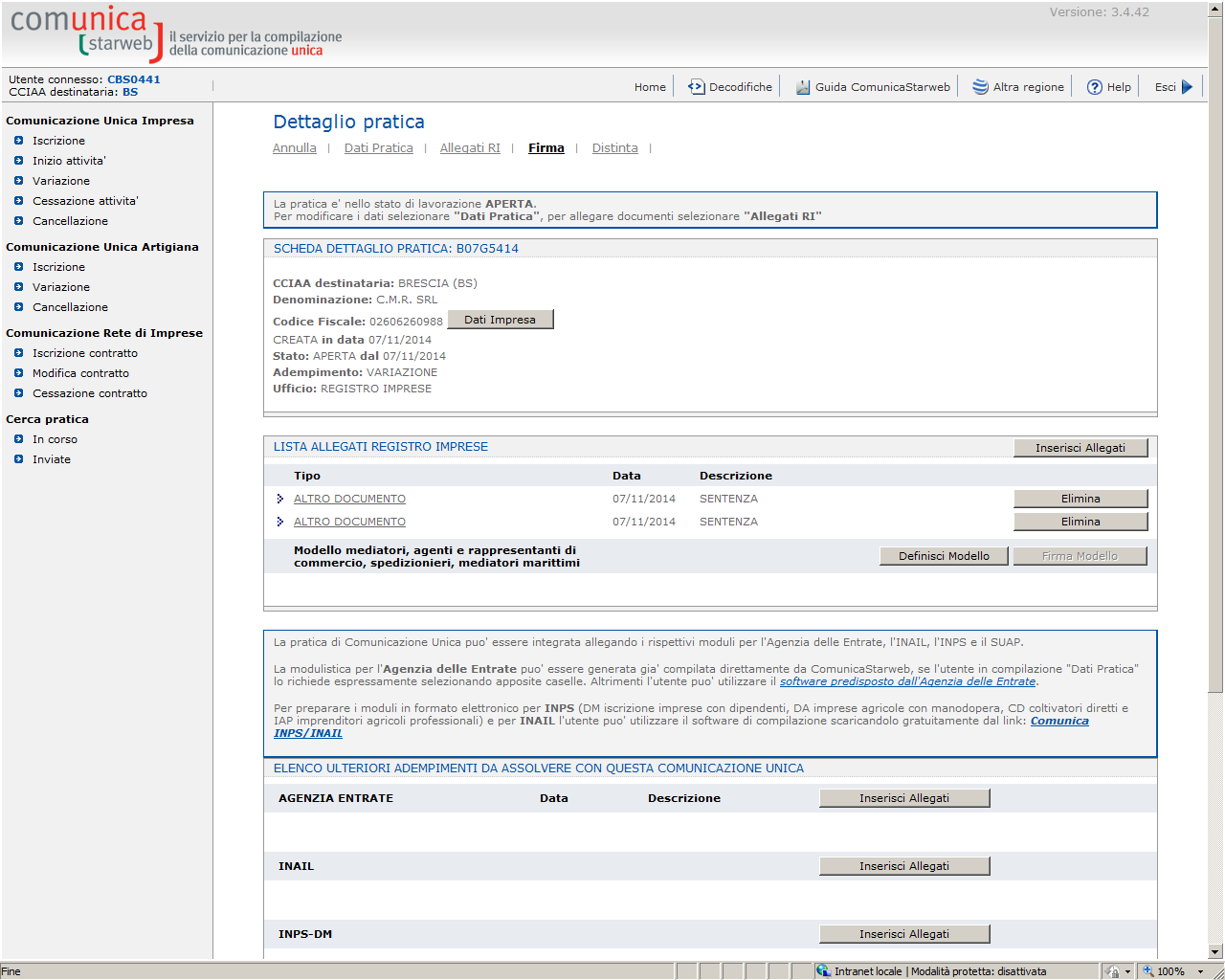Switch to the Allegati RI tab
The height and width of the screenshot is (980, 1225).
point(470,148)
